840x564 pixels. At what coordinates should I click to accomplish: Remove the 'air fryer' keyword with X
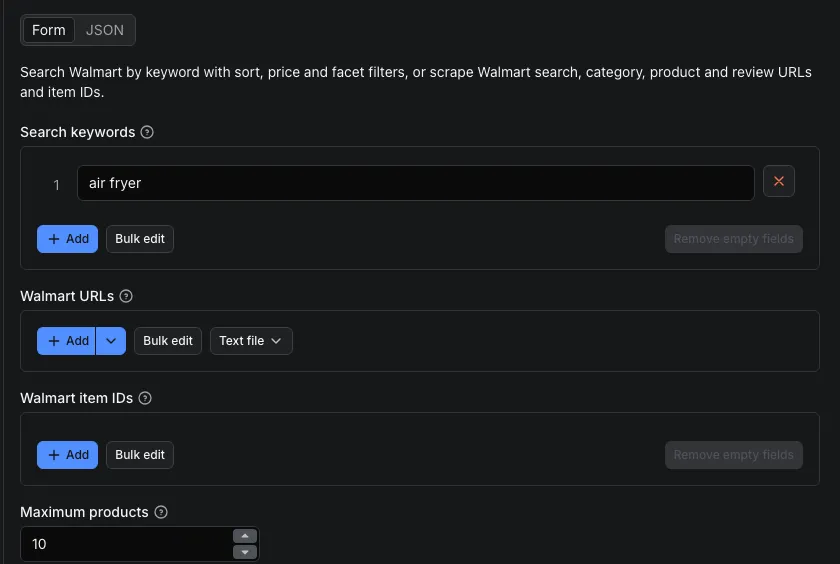tap(779, 181)
